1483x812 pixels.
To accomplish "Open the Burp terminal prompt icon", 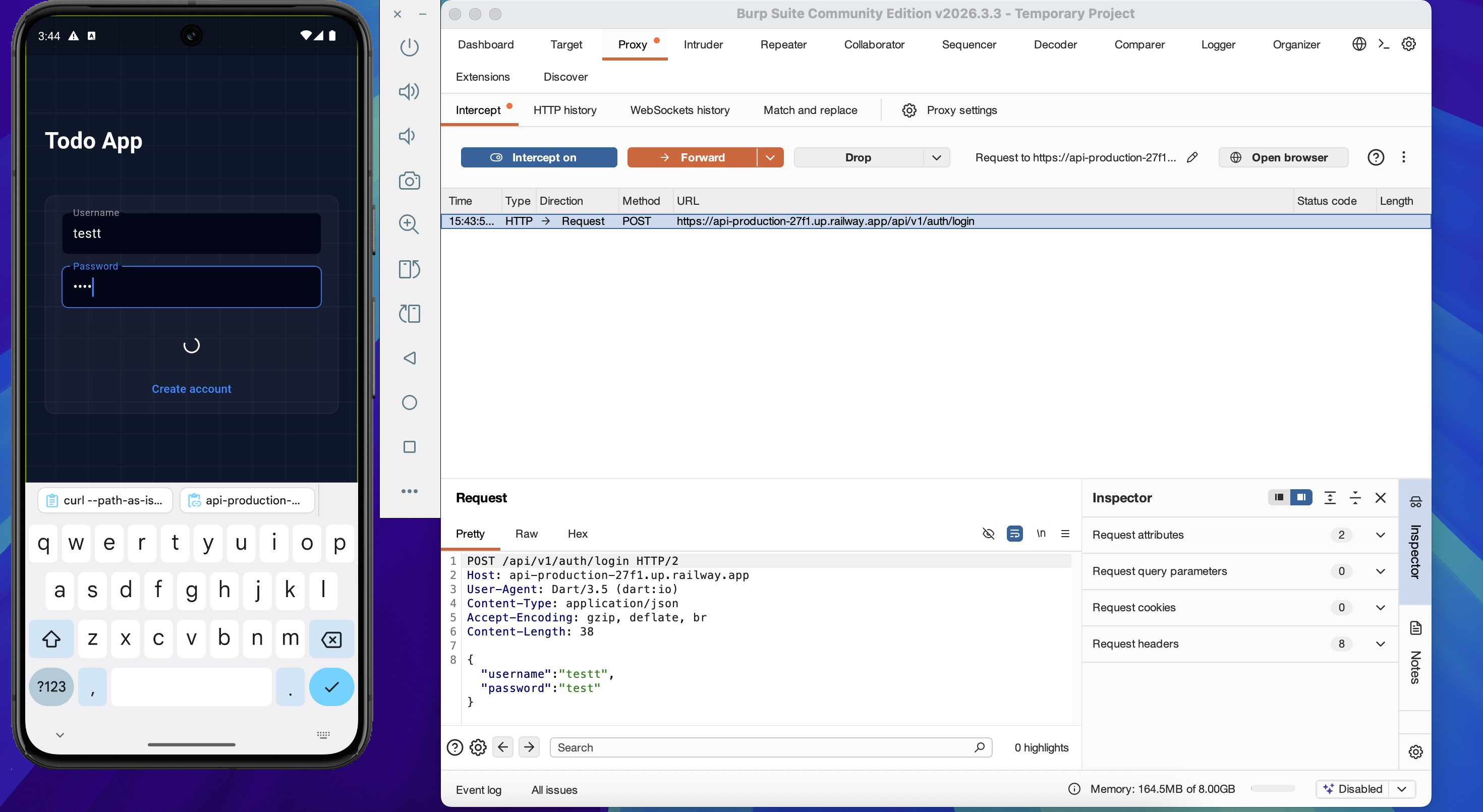I will 1384,44.
